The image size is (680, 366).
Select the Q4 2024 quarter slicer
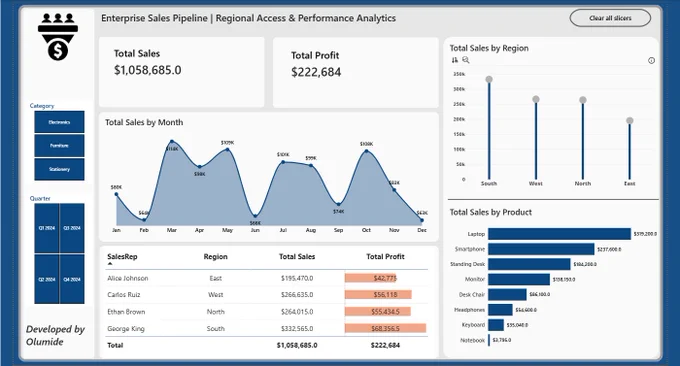pyautogui.click(x=72, y=279)
